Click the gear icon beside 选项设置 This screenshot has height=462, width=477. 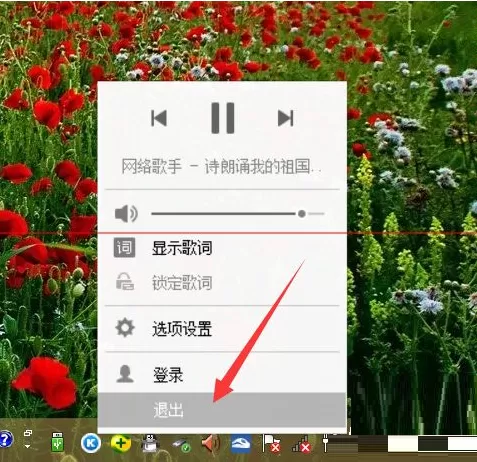coord(125,327)
